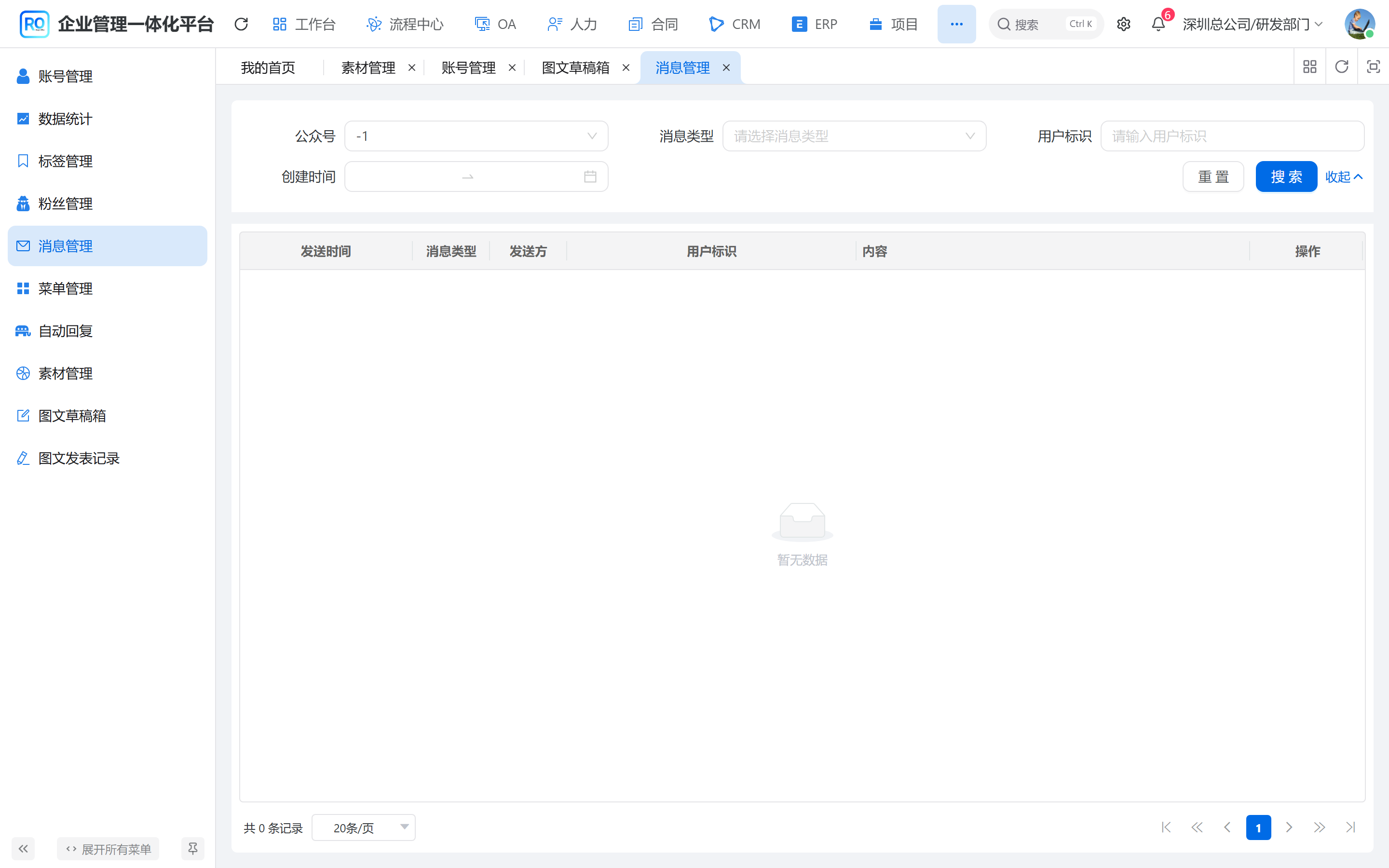
Task: Change the 20条/页 page size
Action: click(363, 827)
